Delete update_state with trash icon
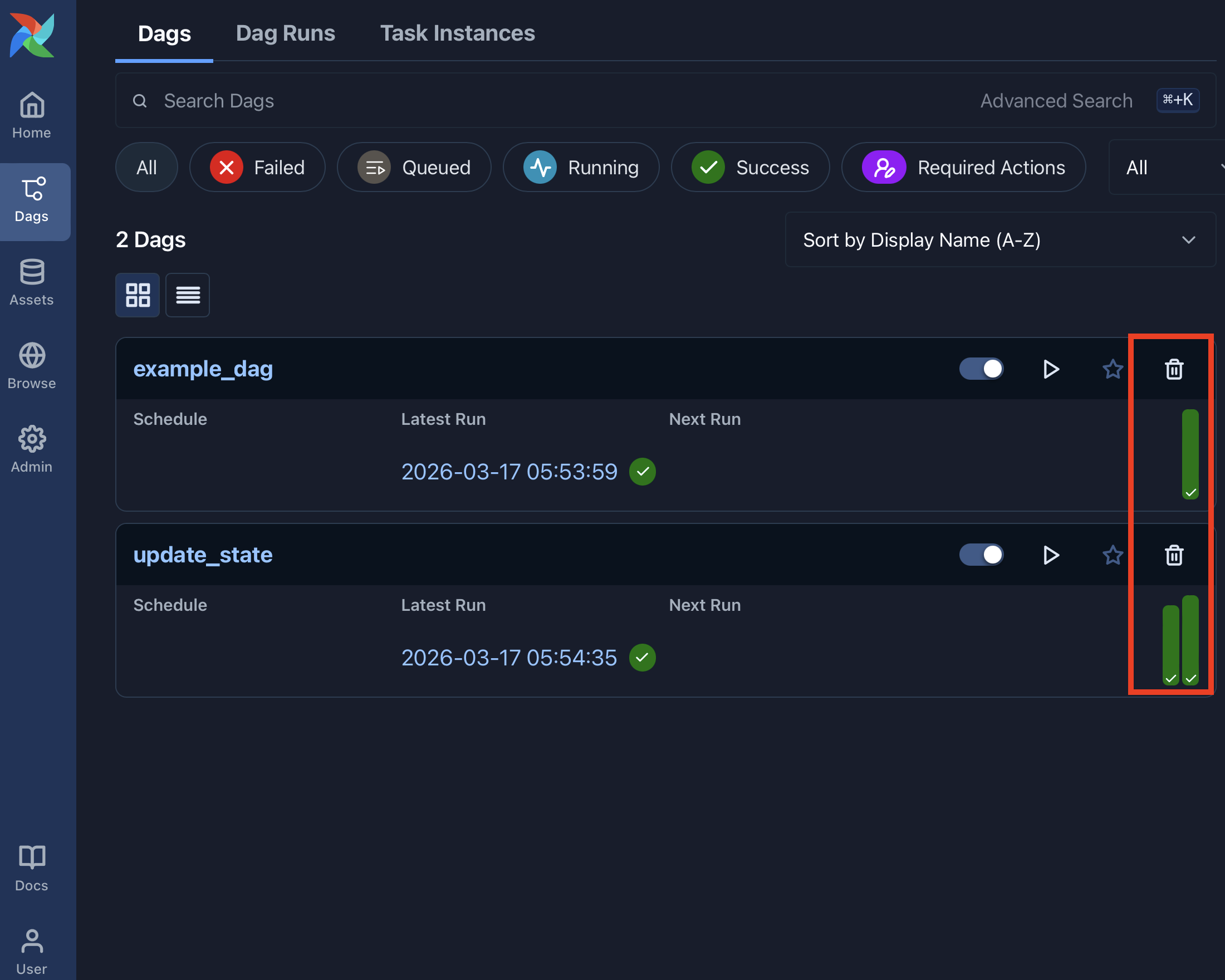 pos(1174,555)
